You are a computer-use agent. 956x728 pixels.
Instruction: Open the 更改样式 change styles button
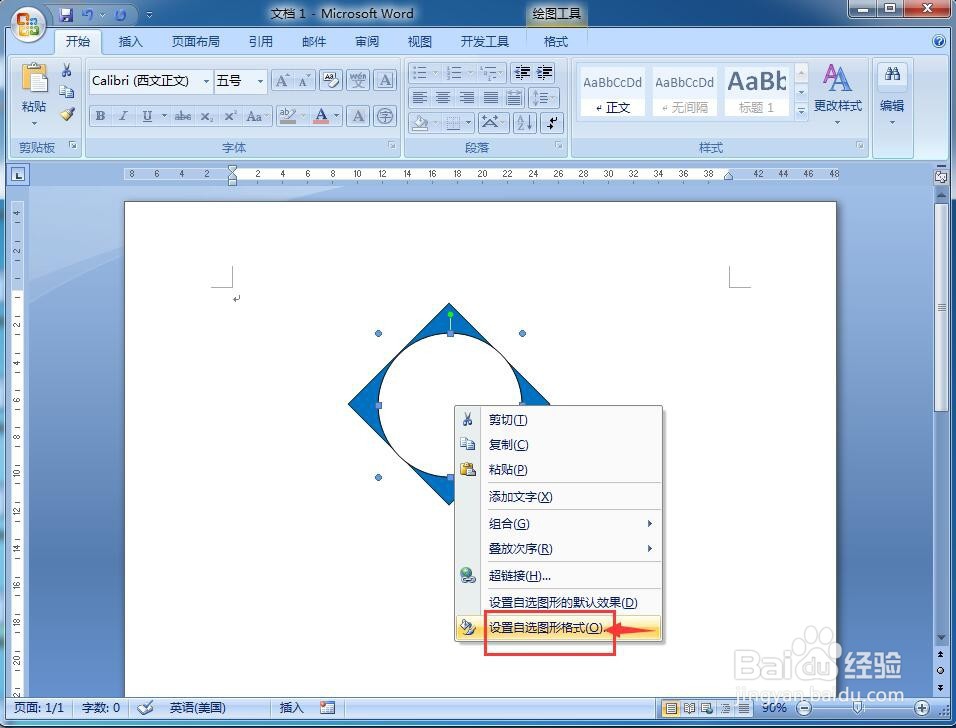(838, 95)
